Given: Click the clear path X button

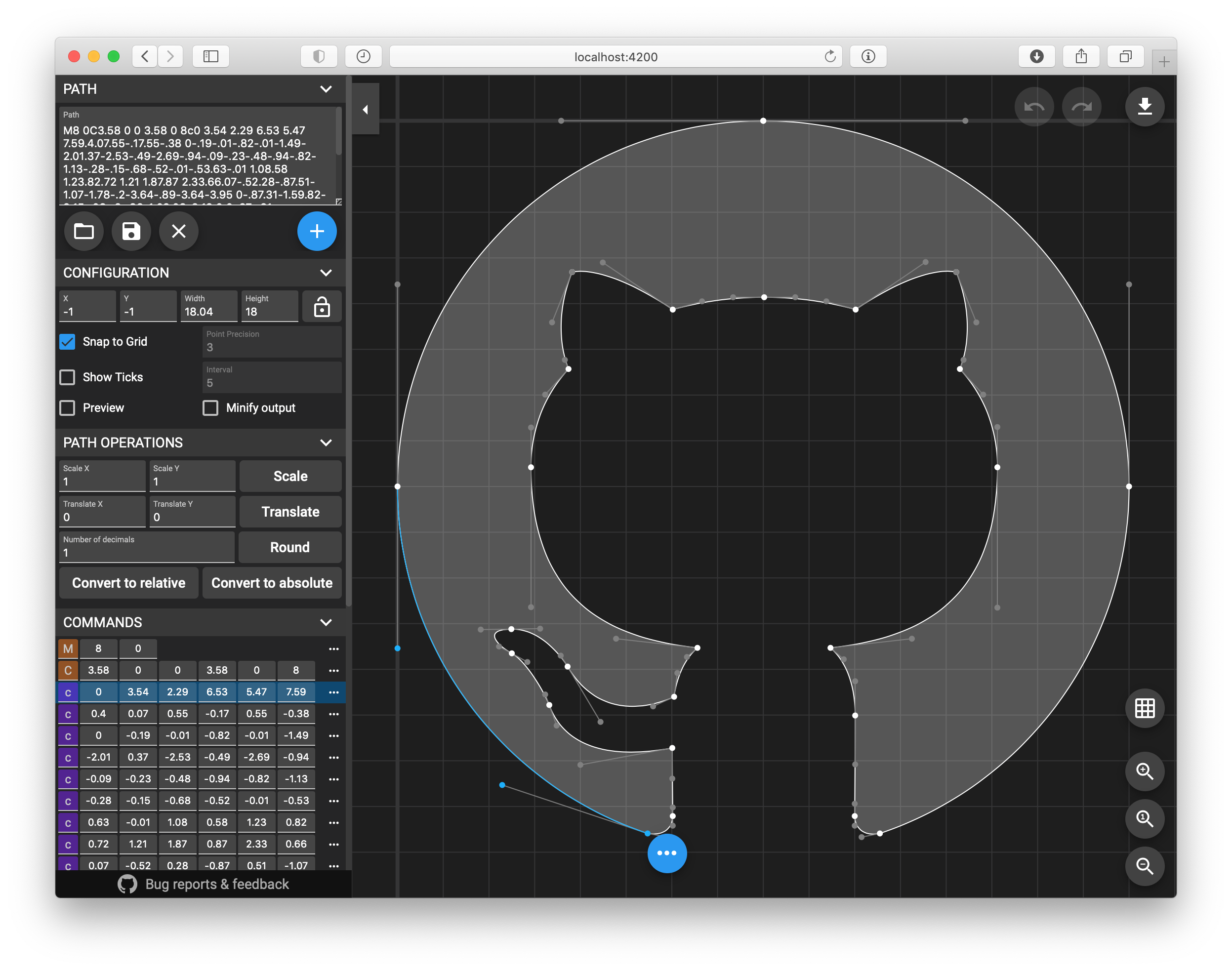Looking at the screenshot, I should [x=178, y=231].
